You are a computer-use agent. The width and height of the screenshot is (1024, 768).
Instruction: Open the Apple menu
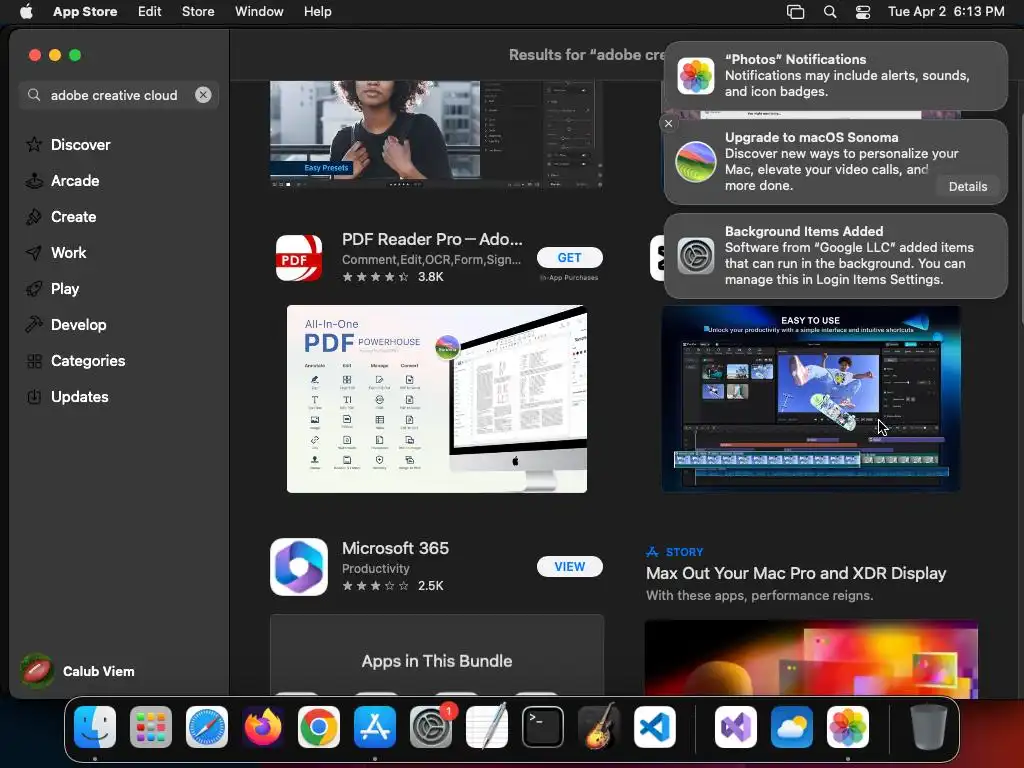(26, 11)
